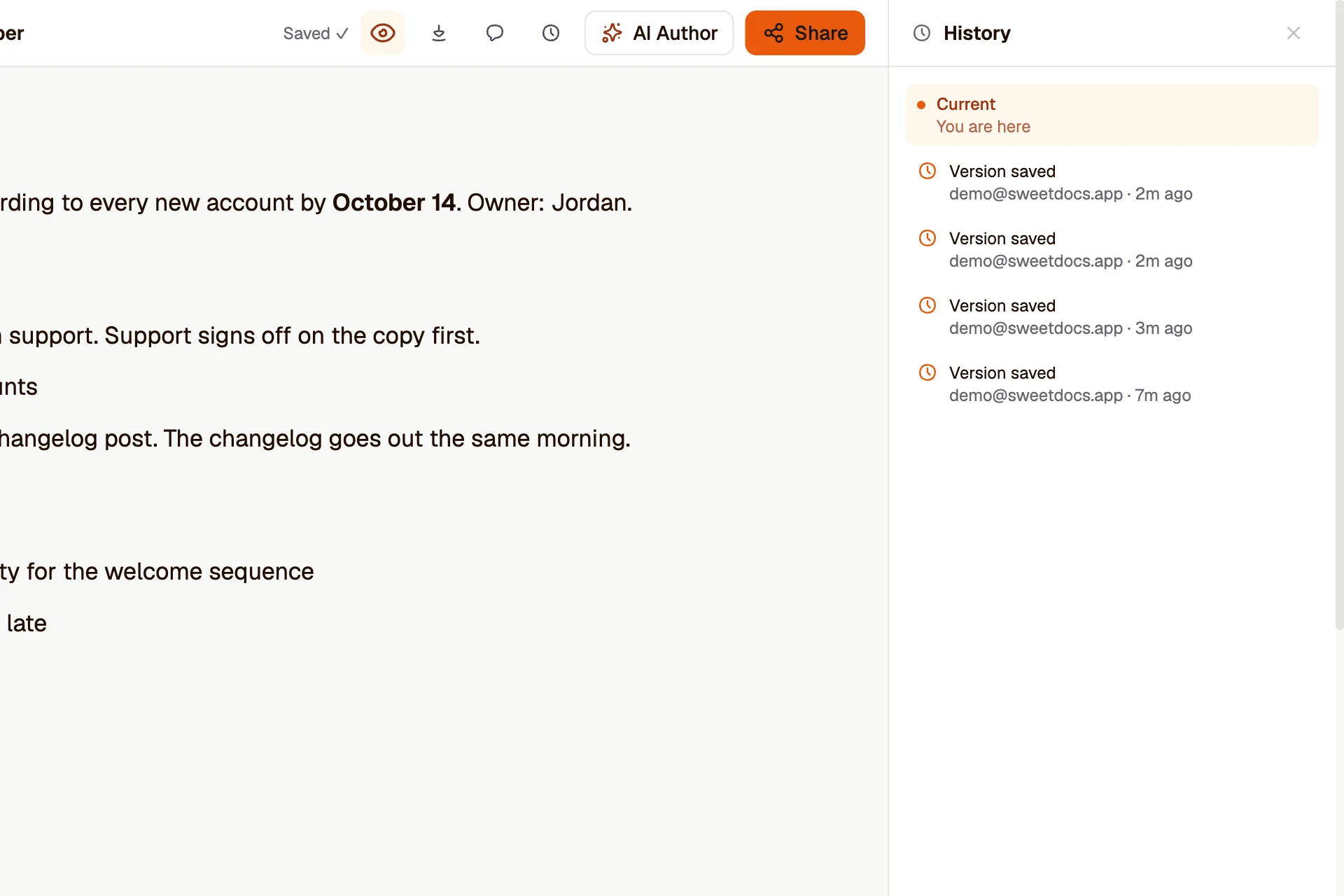
Task: Click the page vertical scrollbar
Action: [1339, 315]
